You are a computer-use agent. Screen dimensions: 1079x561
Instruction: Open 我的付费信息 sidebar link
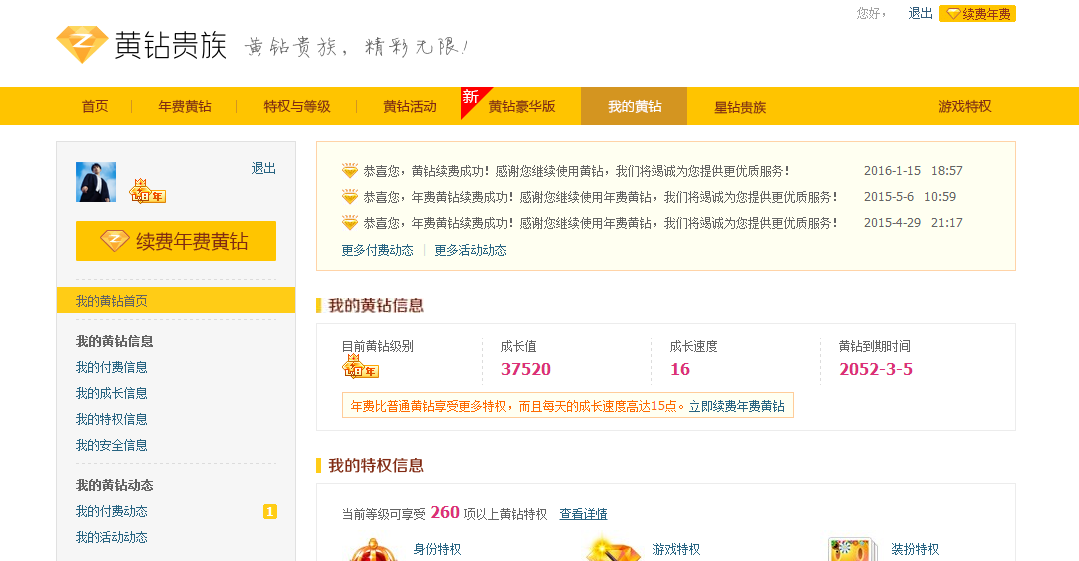[111, 367]
